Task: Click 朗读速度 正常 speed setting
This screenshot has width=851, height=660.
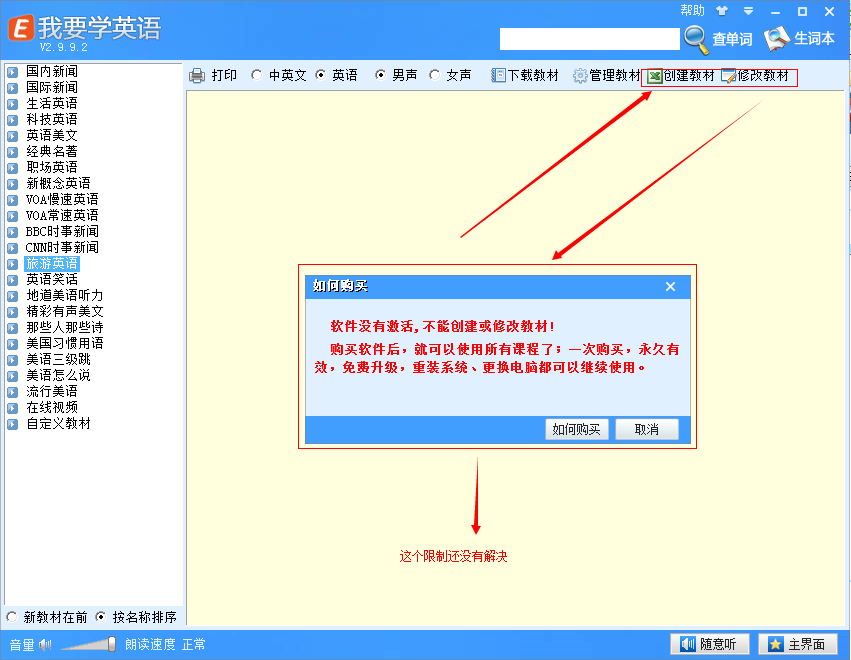Action: [x=165, y=644]
